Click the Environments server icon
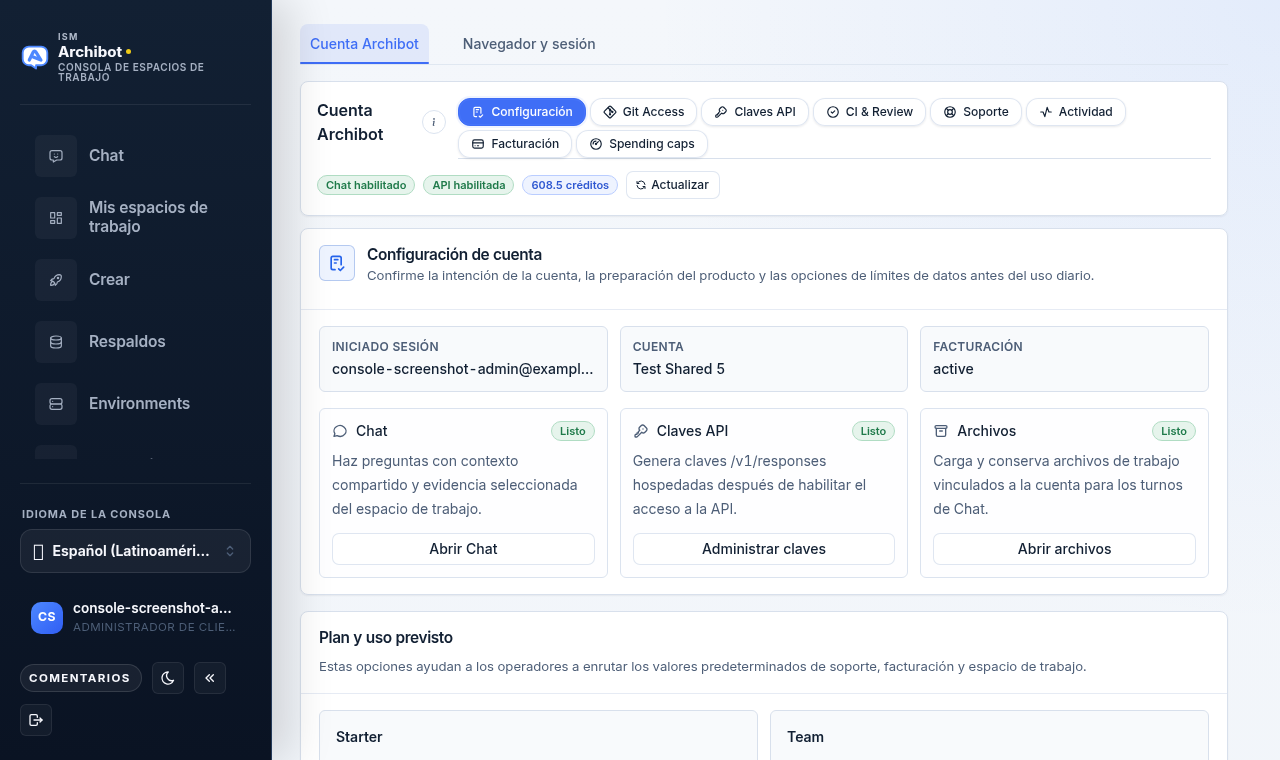The height and width of the screenshot is (760, 1280). [x=56, y=404]
